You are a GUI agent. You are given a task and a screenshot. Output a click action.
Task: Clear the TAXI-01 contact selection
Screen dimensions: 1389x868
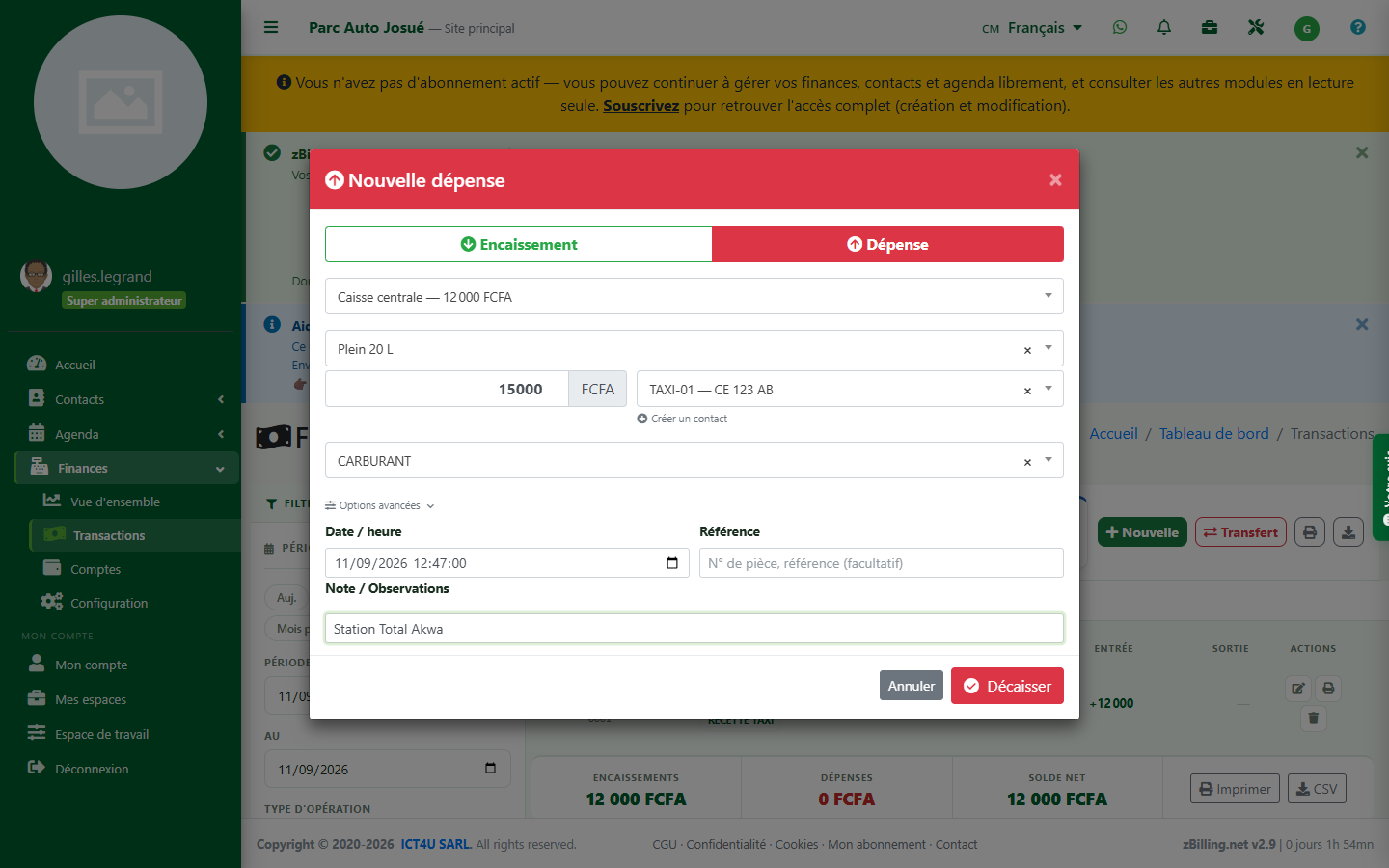click(1027, 391)
